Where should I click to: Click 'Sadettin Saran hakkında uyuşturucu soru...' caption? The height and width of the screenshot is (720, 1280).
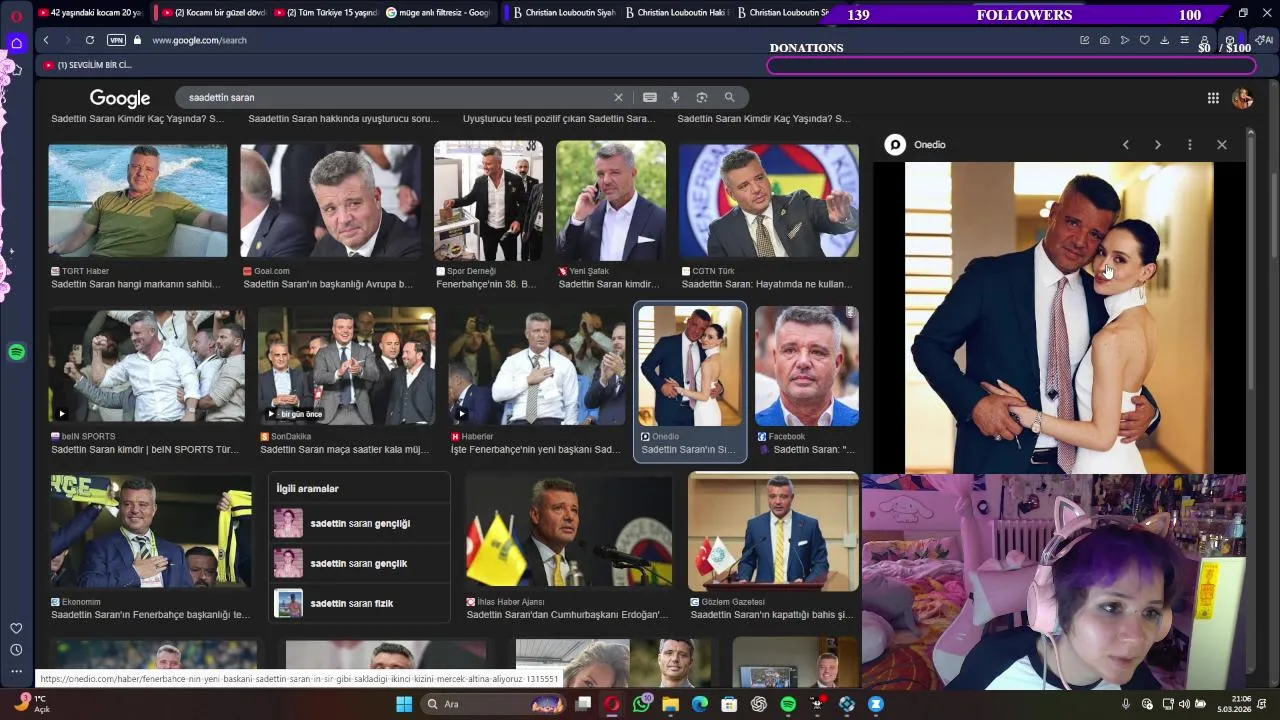click(343, 119)
